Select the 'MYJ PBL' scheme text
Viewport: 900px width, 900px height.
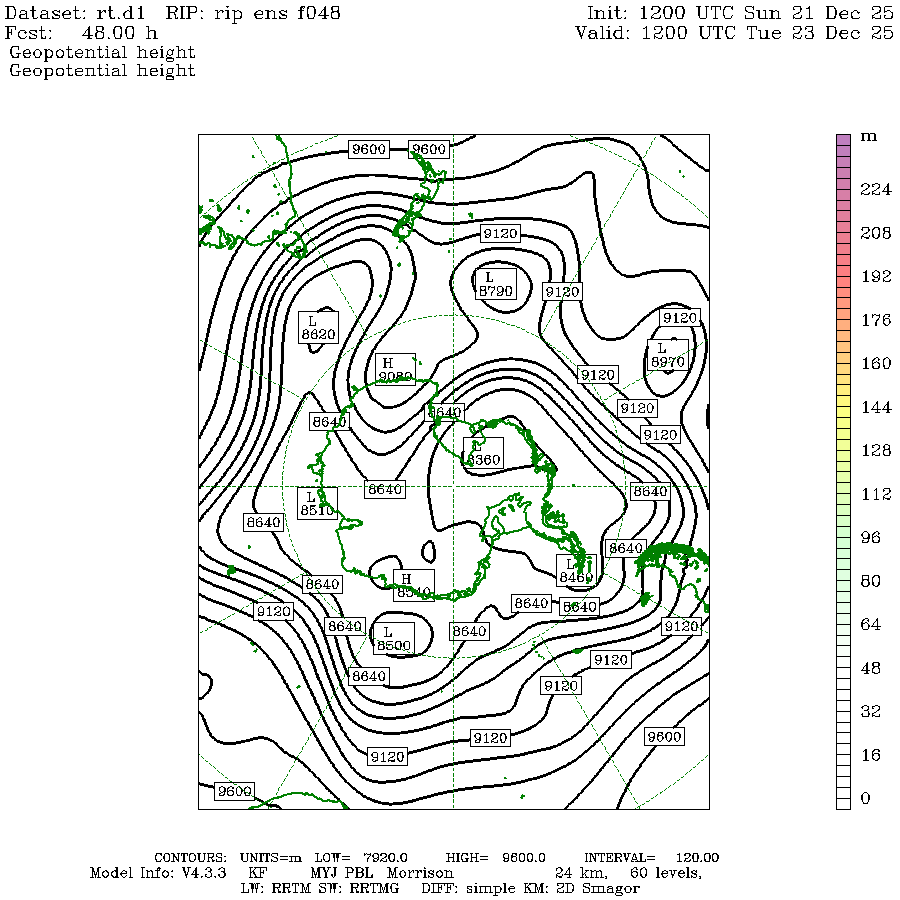coord(342,873)
